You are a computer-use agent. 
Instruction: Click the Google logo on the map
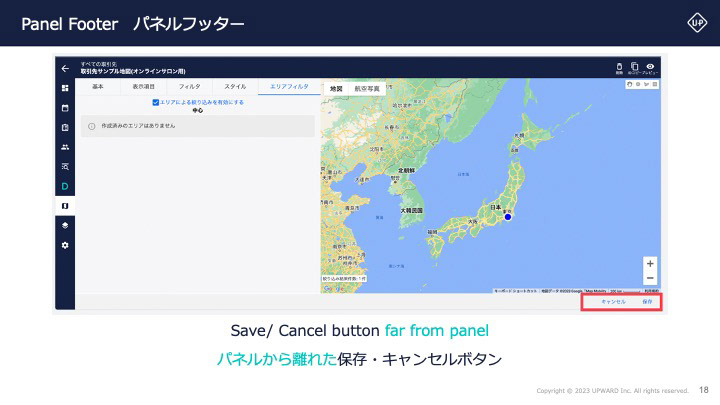(334, 288)
